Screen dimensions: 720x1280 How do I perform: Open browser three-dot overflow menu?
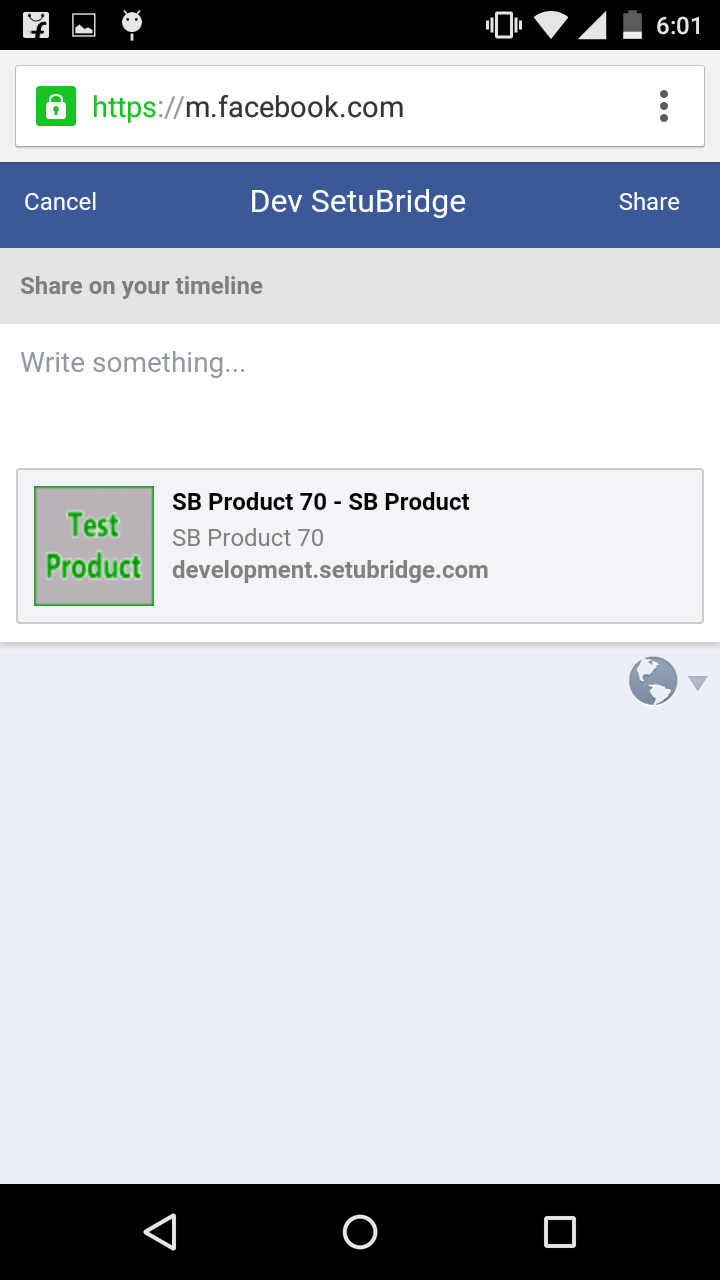[x=663, y=106]
